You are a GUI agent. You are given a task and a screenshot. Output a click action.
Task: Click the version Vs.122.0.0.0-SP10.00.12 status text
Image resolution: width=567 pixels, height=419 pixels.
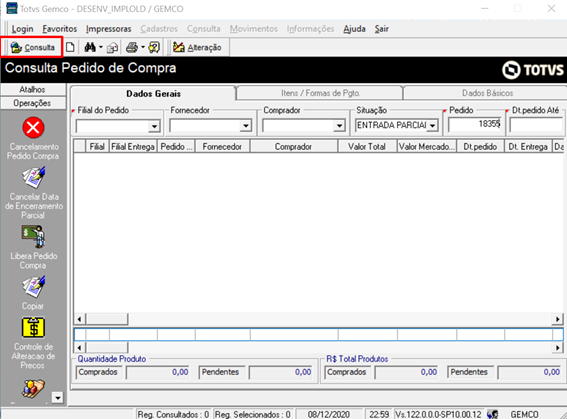[x=438, y=414]
